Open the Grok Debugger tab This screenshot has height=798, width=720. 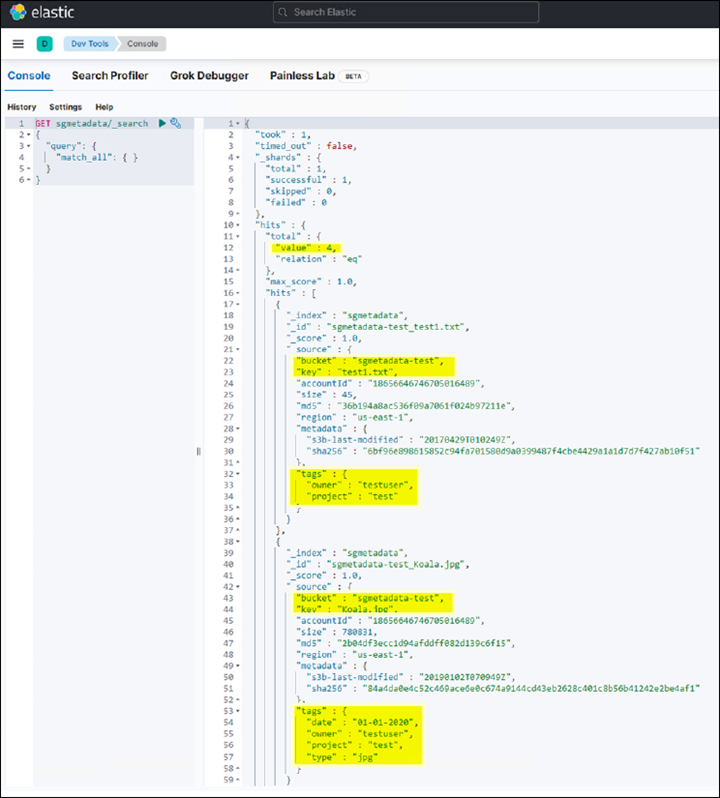tap(209, 76)
